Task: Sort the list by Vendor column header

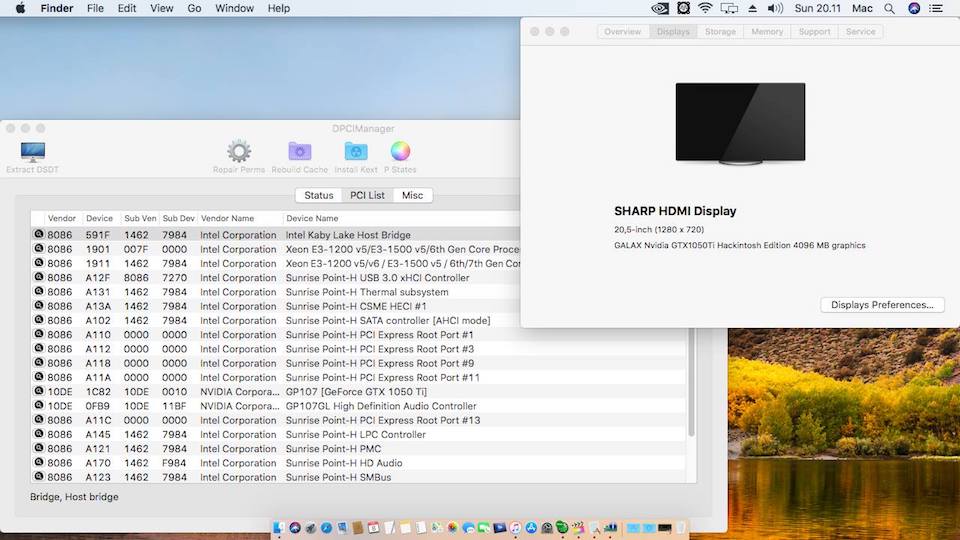Action: point(62,218)
